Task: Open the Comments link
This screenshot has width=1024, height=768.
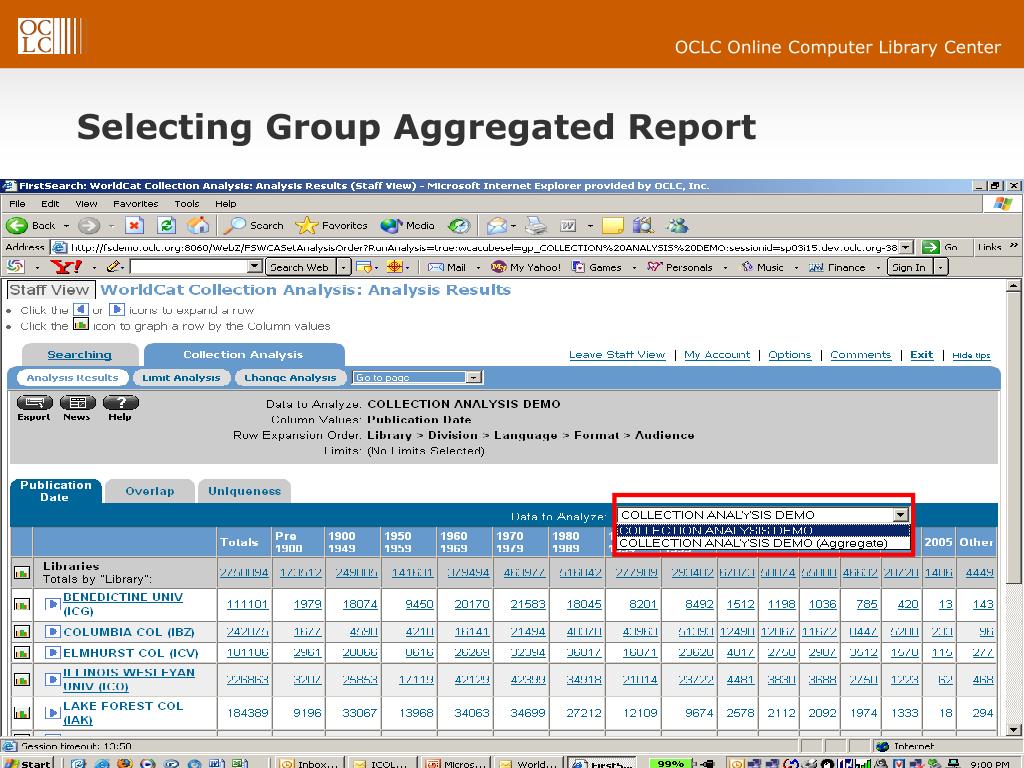Action: click(861, 355)
